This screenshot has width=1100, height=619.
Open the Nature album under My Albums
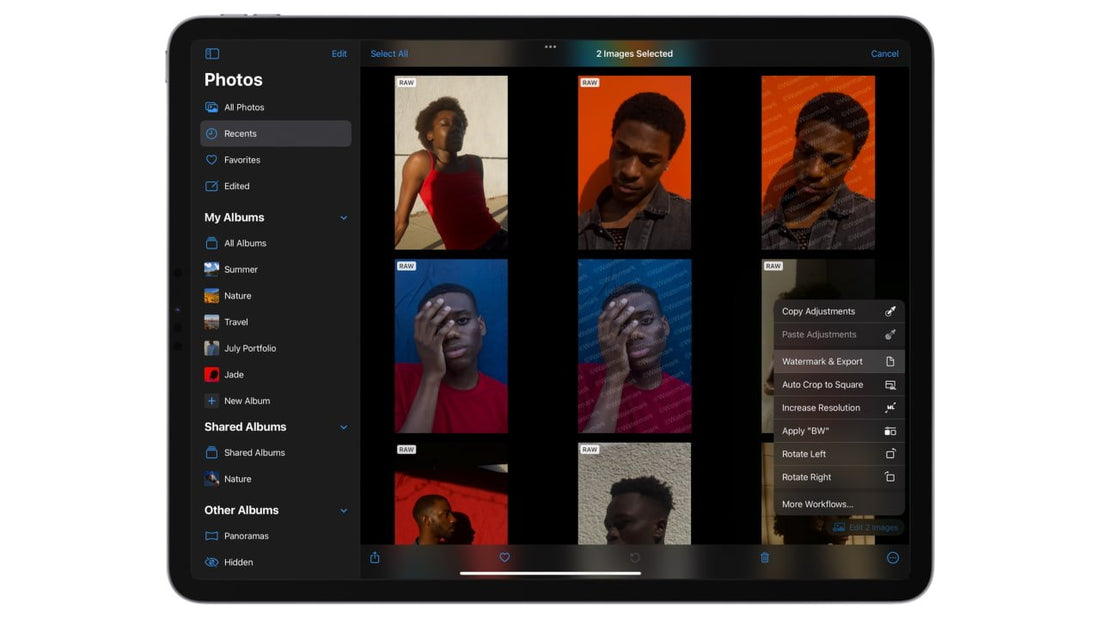tap(275, 295)
